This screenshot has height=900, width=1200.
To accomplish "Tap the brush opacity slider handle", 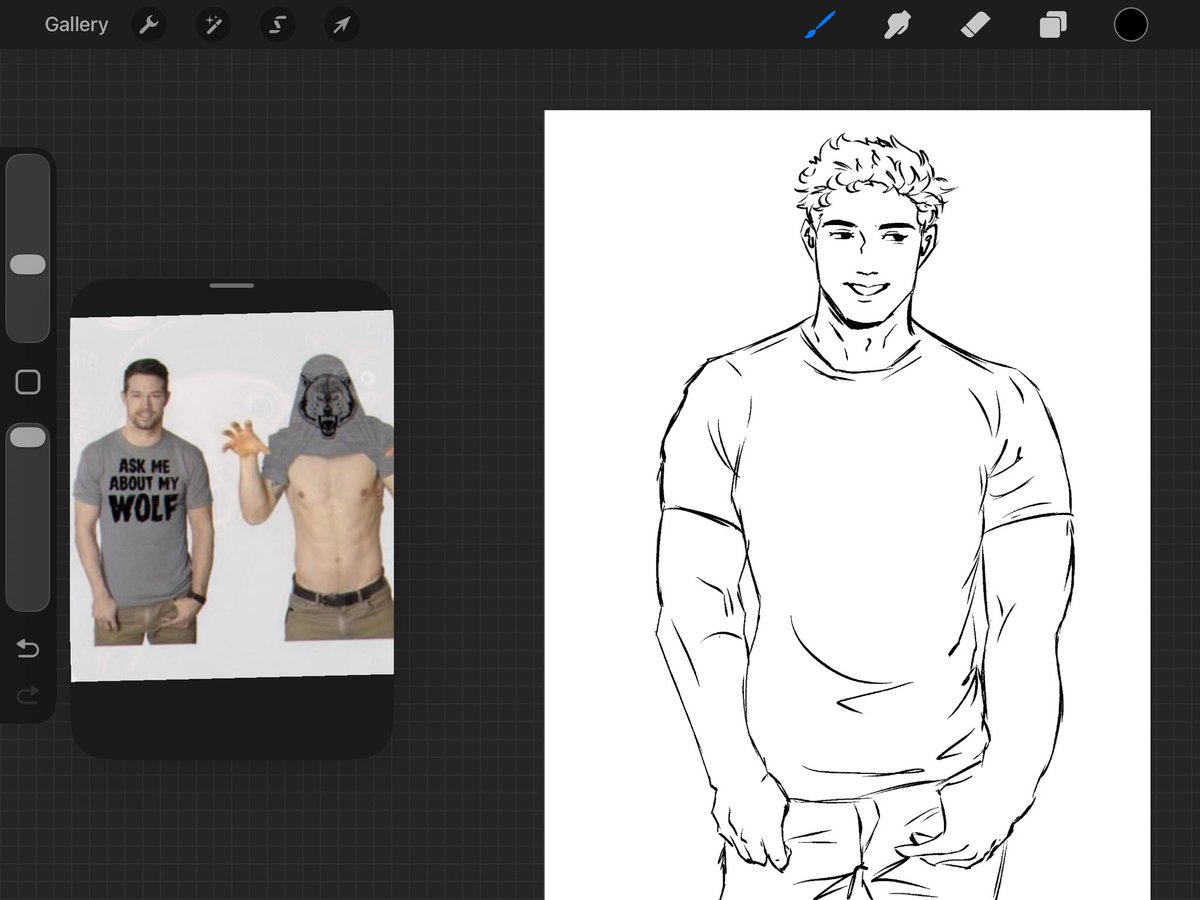I will (28, 437).
